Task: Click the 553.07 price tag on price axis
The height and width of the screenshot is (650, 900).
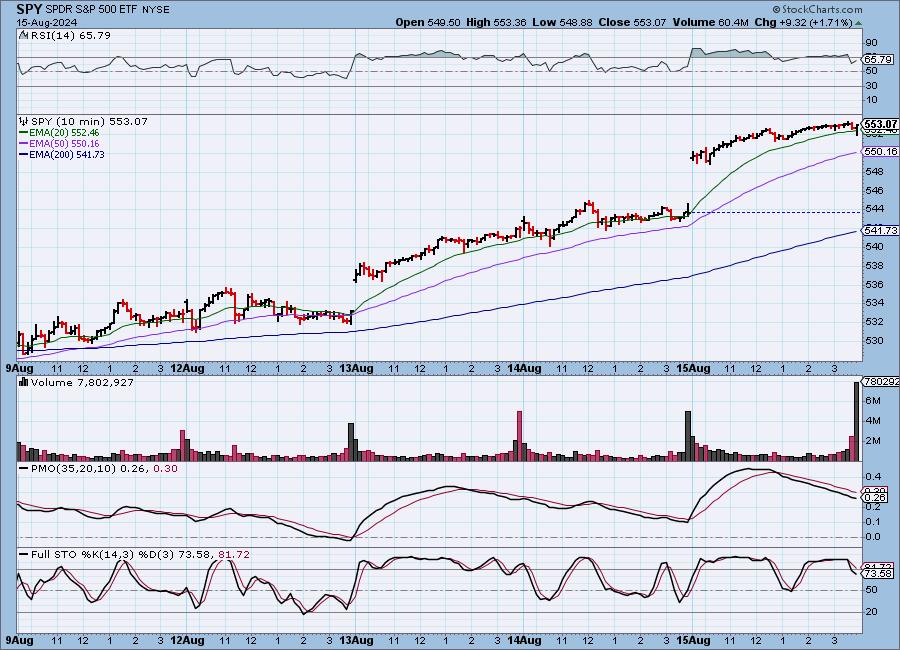Action: (880, 124)
